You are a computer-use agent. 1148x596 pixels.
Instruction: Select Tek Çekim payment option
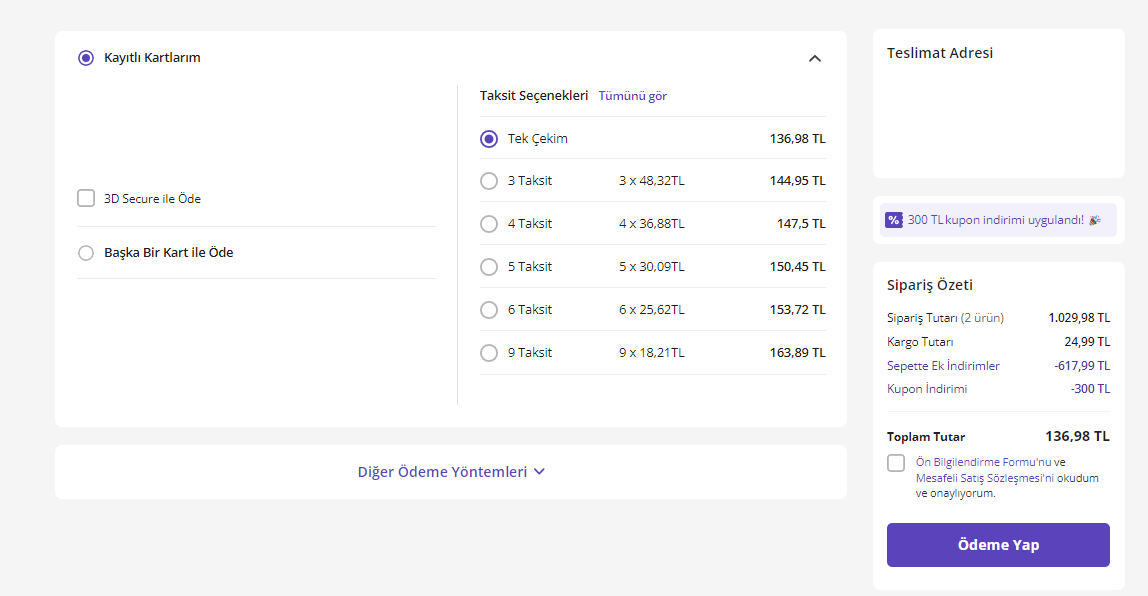[489, 139]
